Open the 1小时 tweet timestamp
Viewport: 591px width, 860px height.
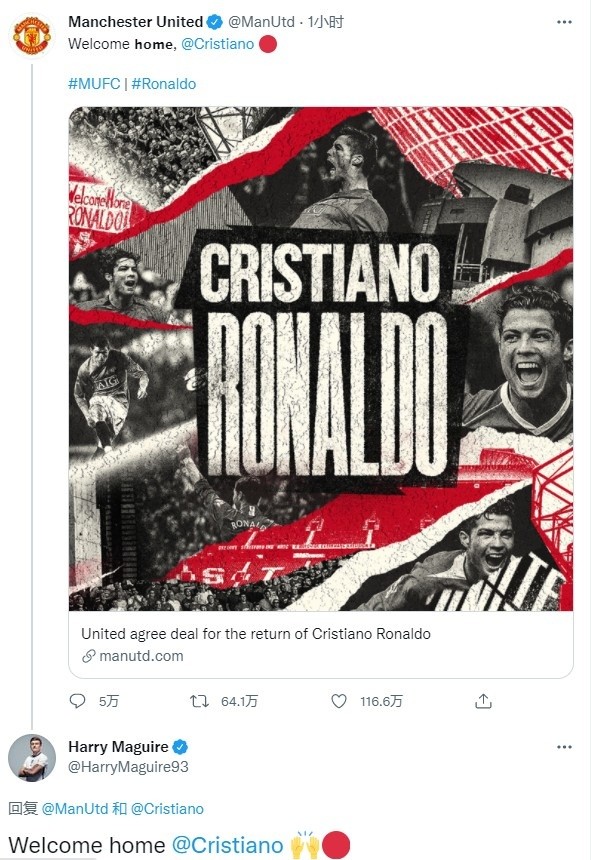tap(326, 22)
